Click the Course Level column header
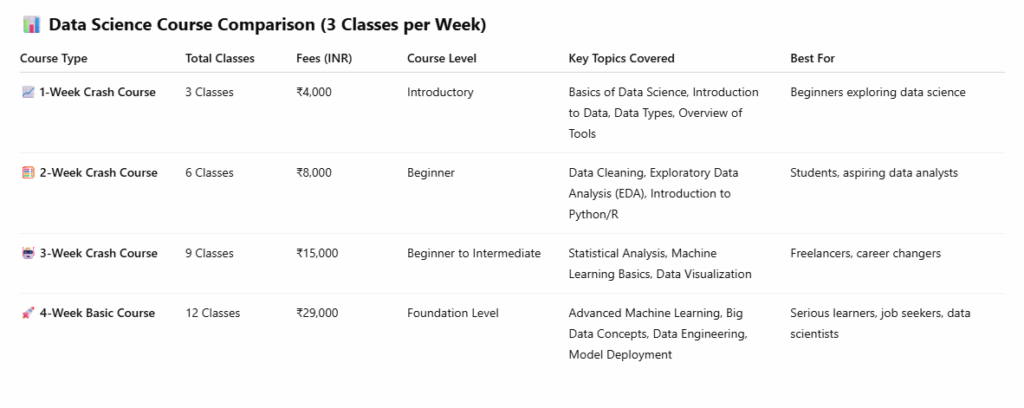This screenshot has width=1024, height=408. pyautogui.click(x=441, y=59)
